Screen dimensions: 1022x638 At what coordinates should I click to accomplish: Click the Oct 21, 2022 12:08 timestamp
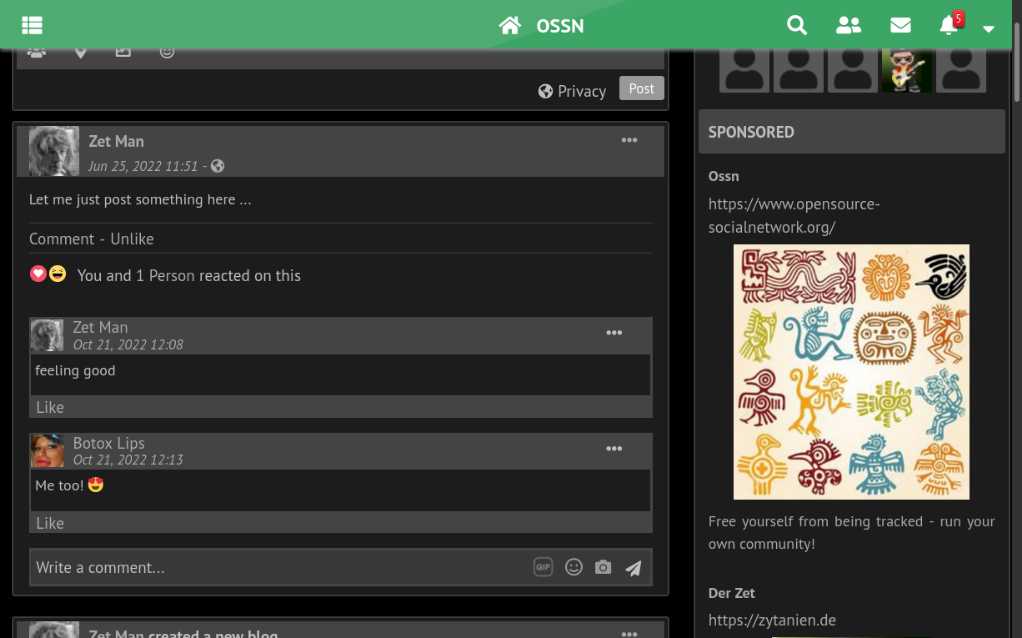pyautogui.click(x=128, y=345)
